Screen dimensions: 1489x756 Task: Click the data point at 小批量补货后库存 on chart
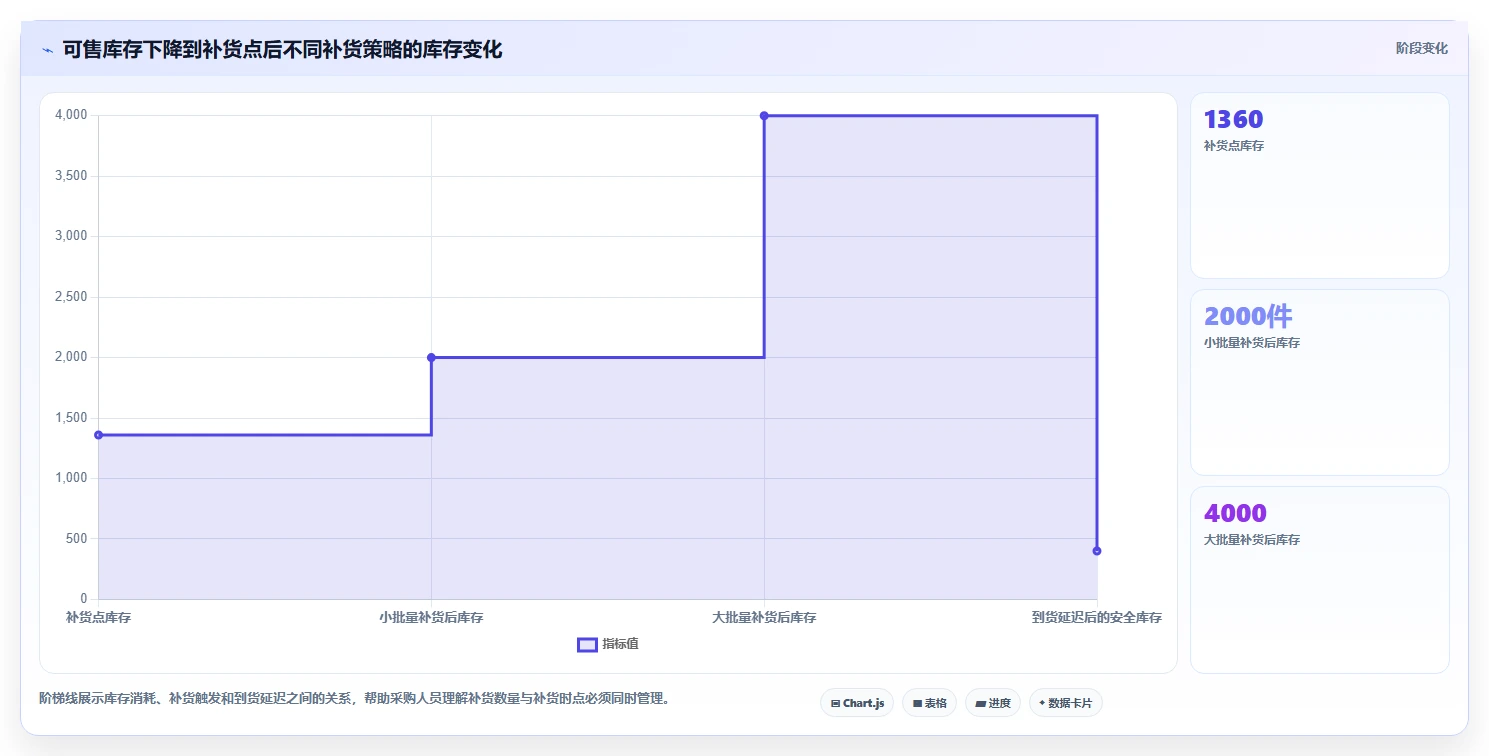pyautogui.click(x=431, y=357)
